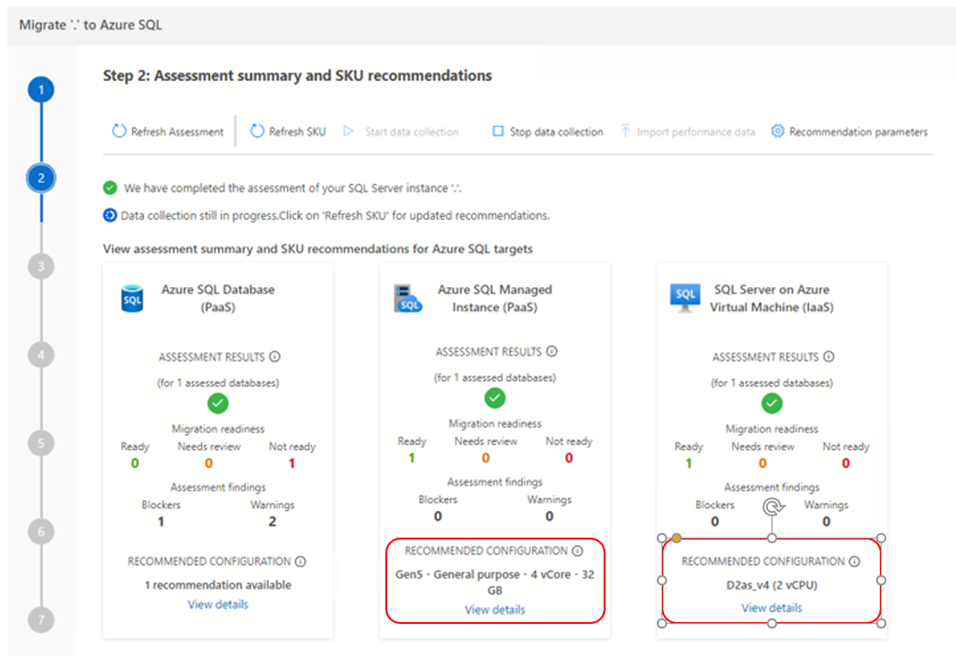The height and width of the screenshot is (656, 956).
Task: Open View details for Azure SQL Database
Action: (218, 604)
